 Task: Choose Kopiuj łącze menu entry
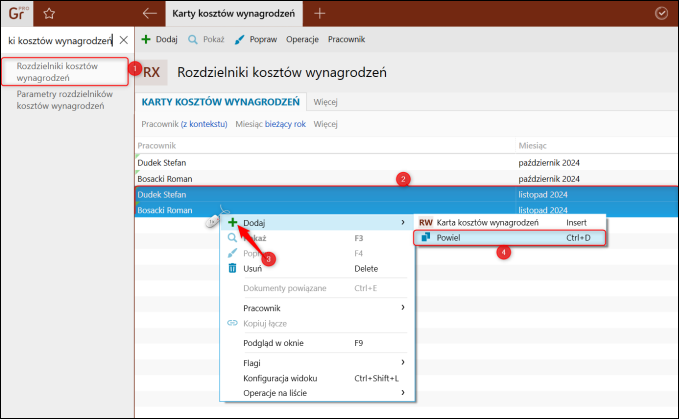click(317, 323)
